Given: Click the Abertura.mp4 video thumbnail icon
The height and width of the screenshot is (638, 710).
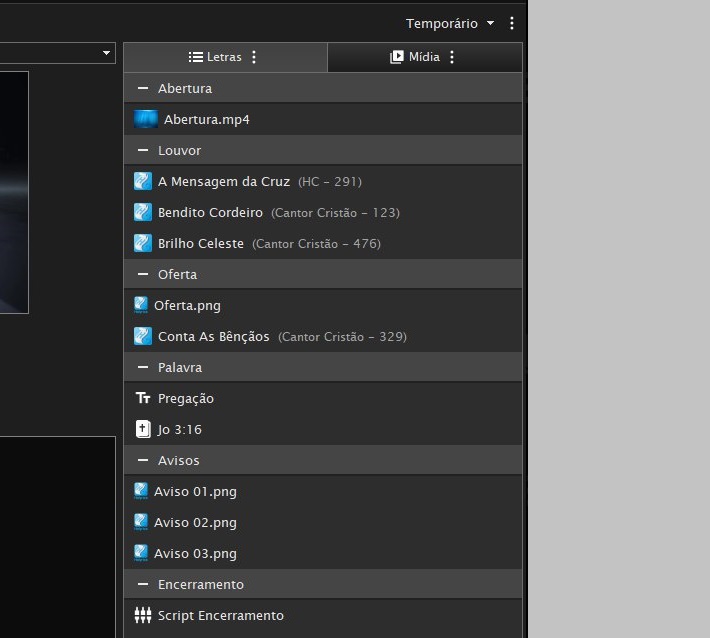Looking at the screenshot, I should [146, 119].
